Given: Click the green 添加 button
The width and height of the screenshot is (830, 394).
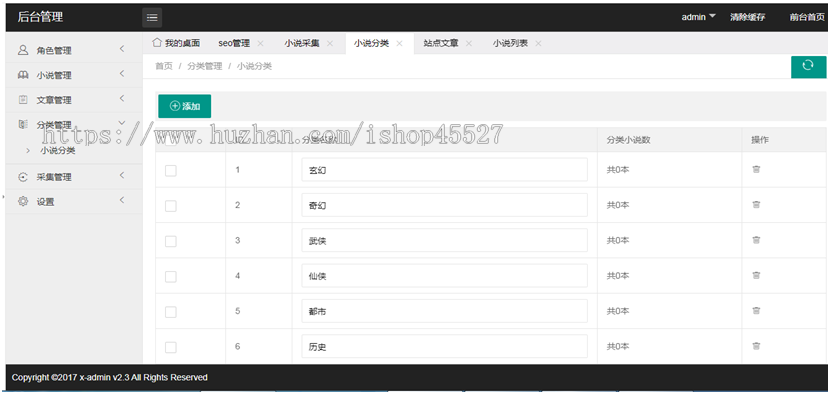Looking at the screenshot, I should coord(185,106).
